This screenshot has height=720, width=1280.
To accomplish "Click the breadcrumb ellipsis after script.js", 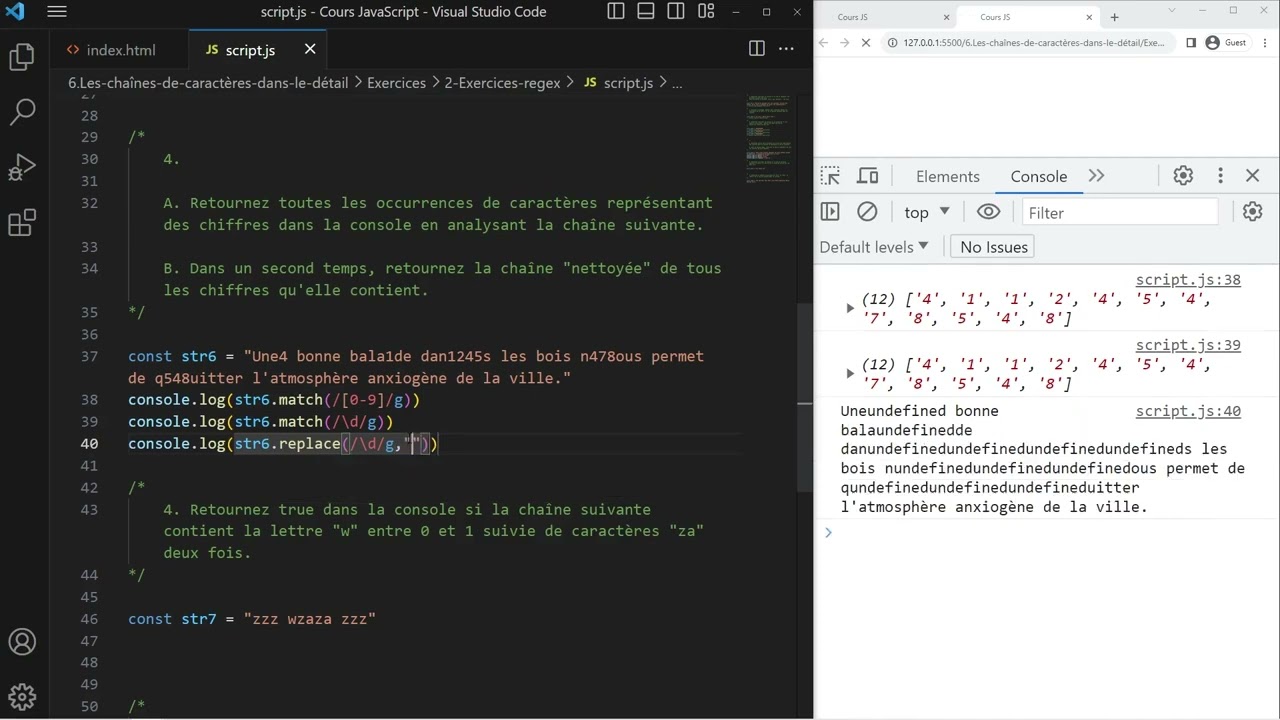I will pos(677,83).
